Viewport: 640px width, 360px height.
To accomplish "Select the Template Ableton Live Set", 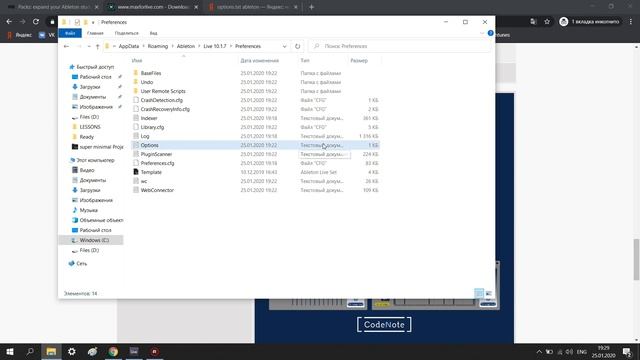I will [151, 172].
